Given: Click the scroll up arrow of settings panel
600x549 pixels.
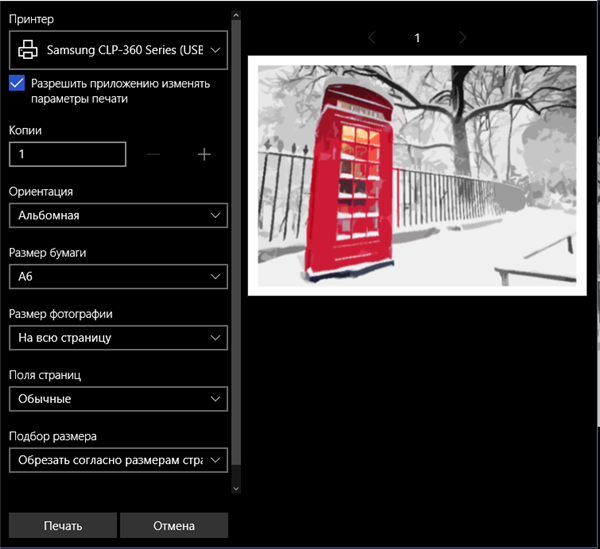Looking at the screenshot, I should point(236,15).
